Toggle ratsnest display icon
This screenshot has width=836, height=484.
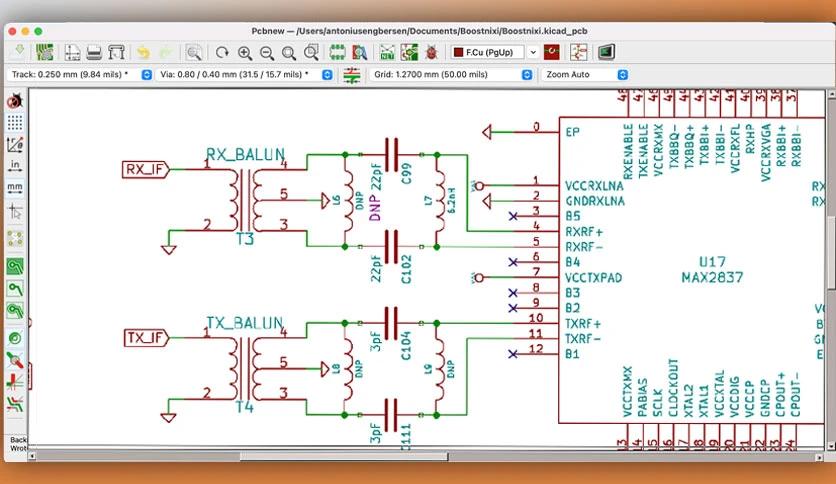click(x=14, y=238)
